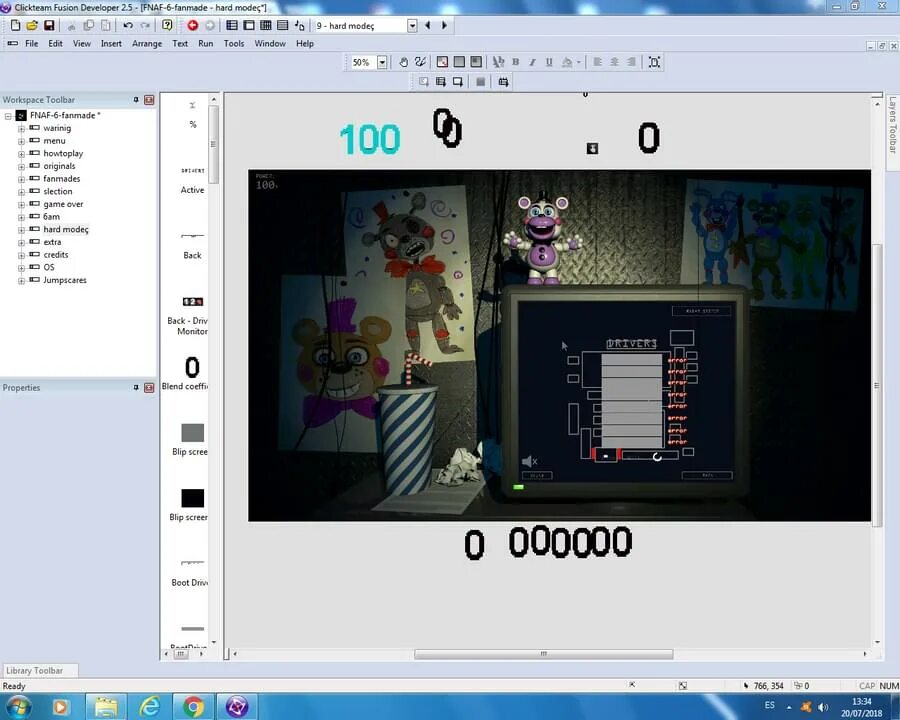This screenshot has height=720, width=900.
Task: Open the Storyboard Editor
Action: tap(232, 25)
